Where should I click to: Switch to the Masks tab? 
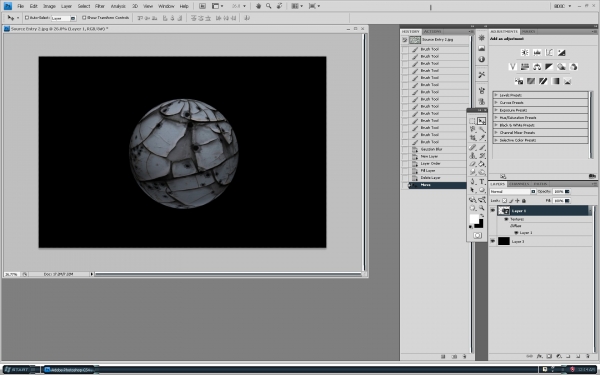528,31
